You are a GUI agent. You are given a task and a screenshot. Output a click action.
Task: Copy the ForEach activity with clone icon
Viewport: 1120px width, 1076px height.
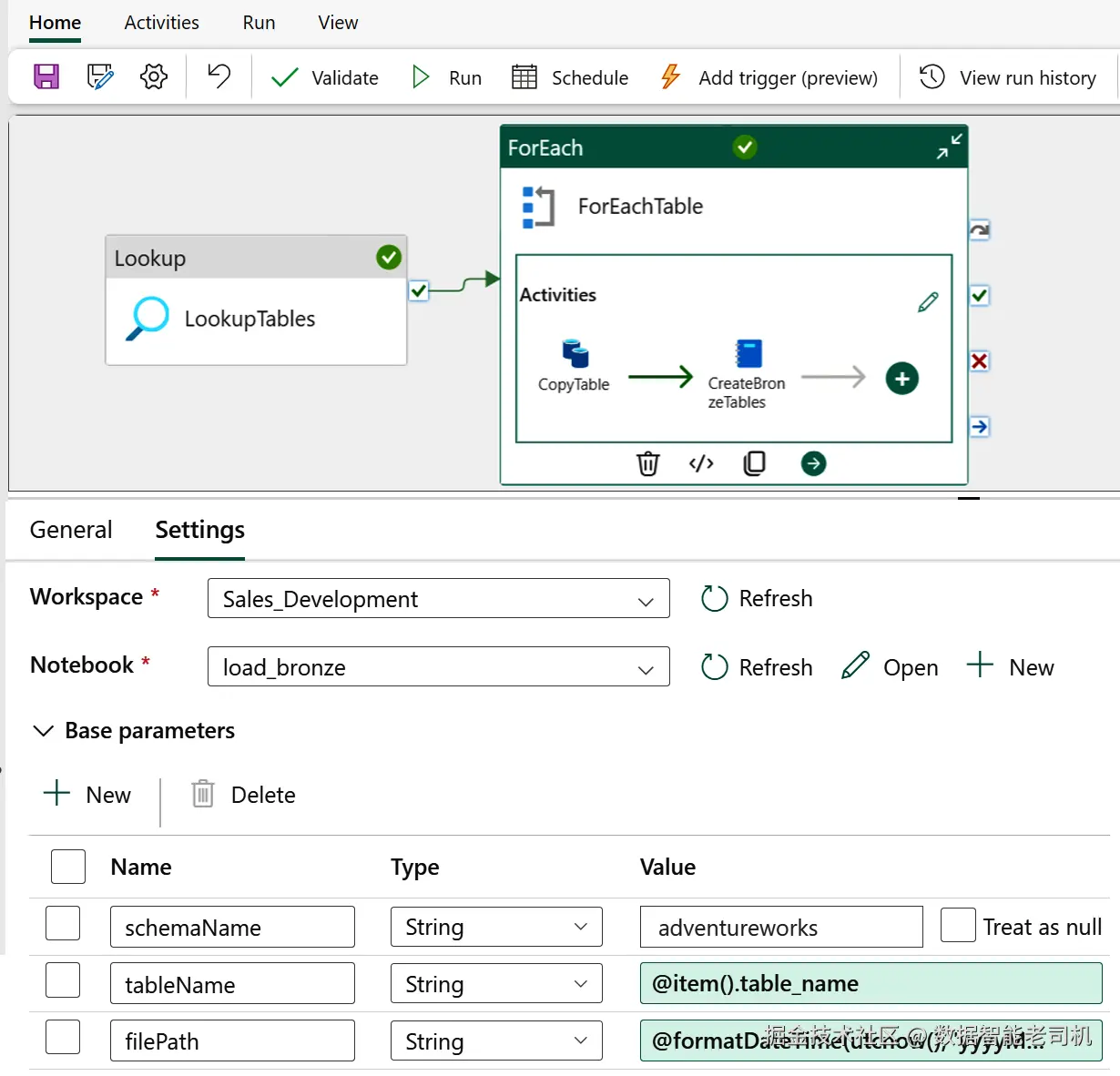pyautogui.click(x=755, y=463)
